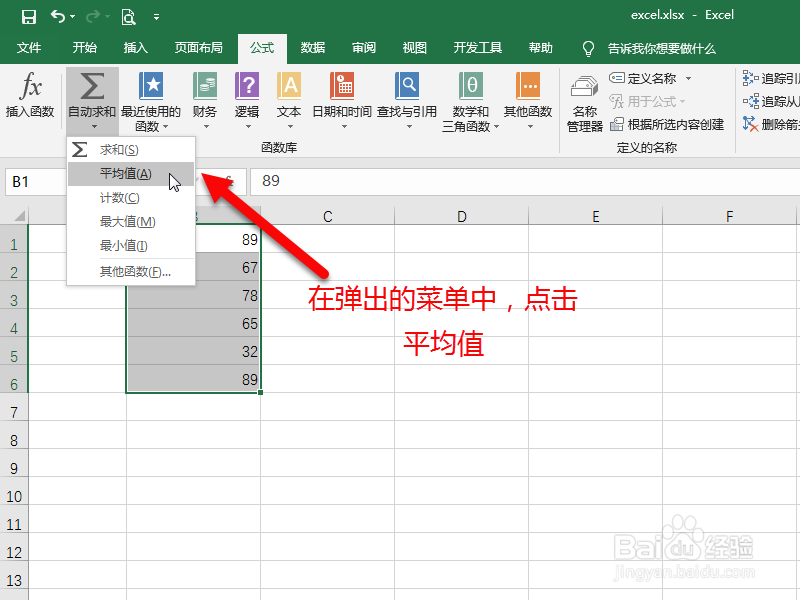Click cell containing 32
Screen dimensions: 800x600
(194, 351)
